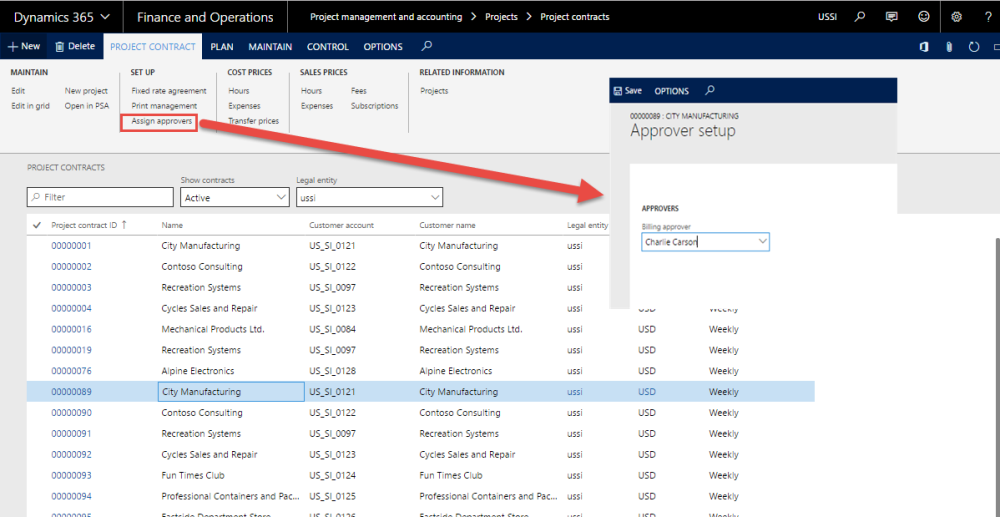The height and width of the screenshot is (517, 1000).
Task: Switch to the CONTROL tab
Action: coord(328,47)
